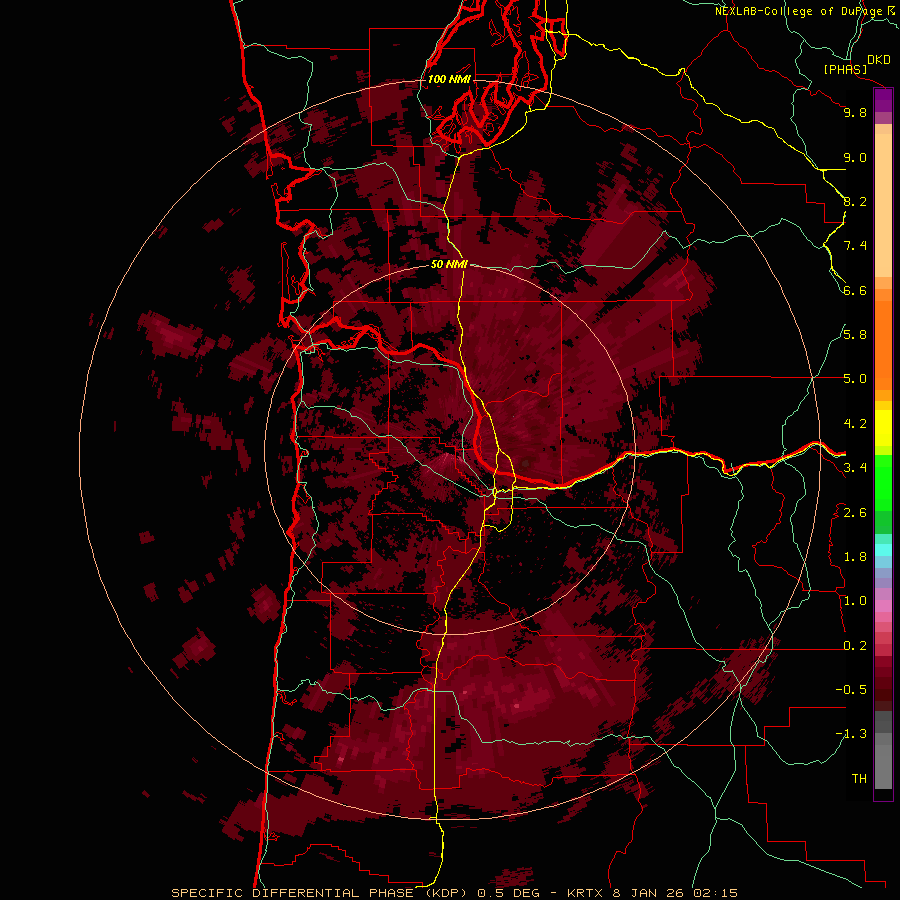Select the 5.8 legend value
900x900 pixels.
click(855, 335)
